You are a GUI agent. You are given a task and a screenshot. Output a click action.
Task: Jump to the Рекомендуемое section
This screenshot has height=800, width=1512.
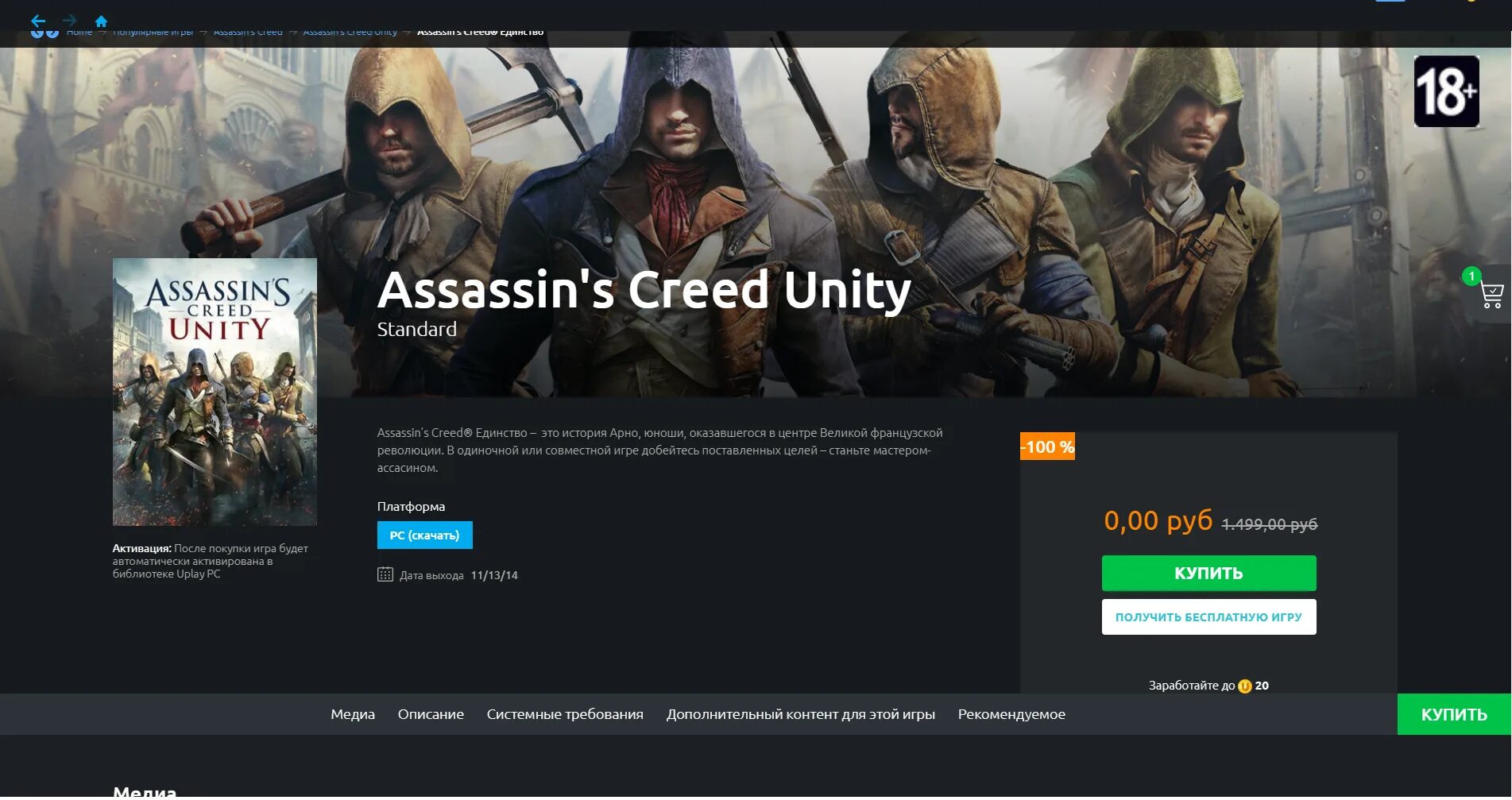(1011, 714)
